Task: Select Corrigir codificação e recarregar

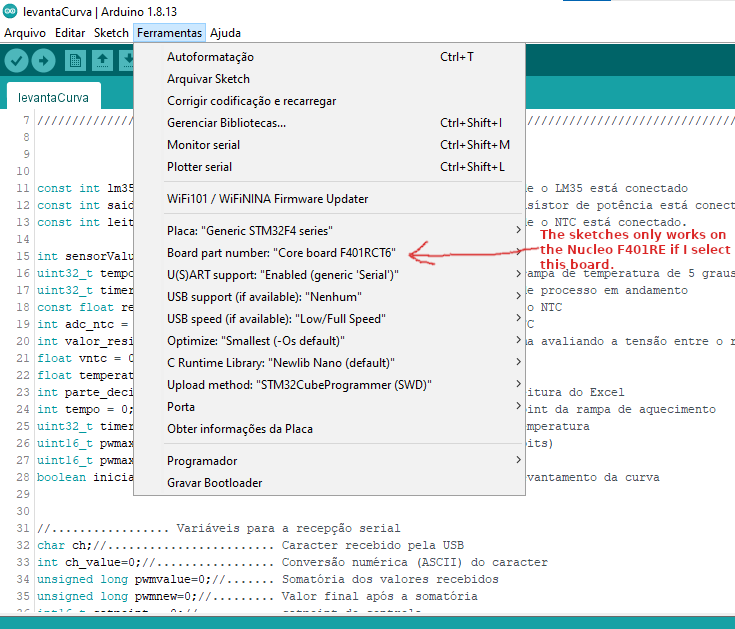Action: (x=329, y=101)
